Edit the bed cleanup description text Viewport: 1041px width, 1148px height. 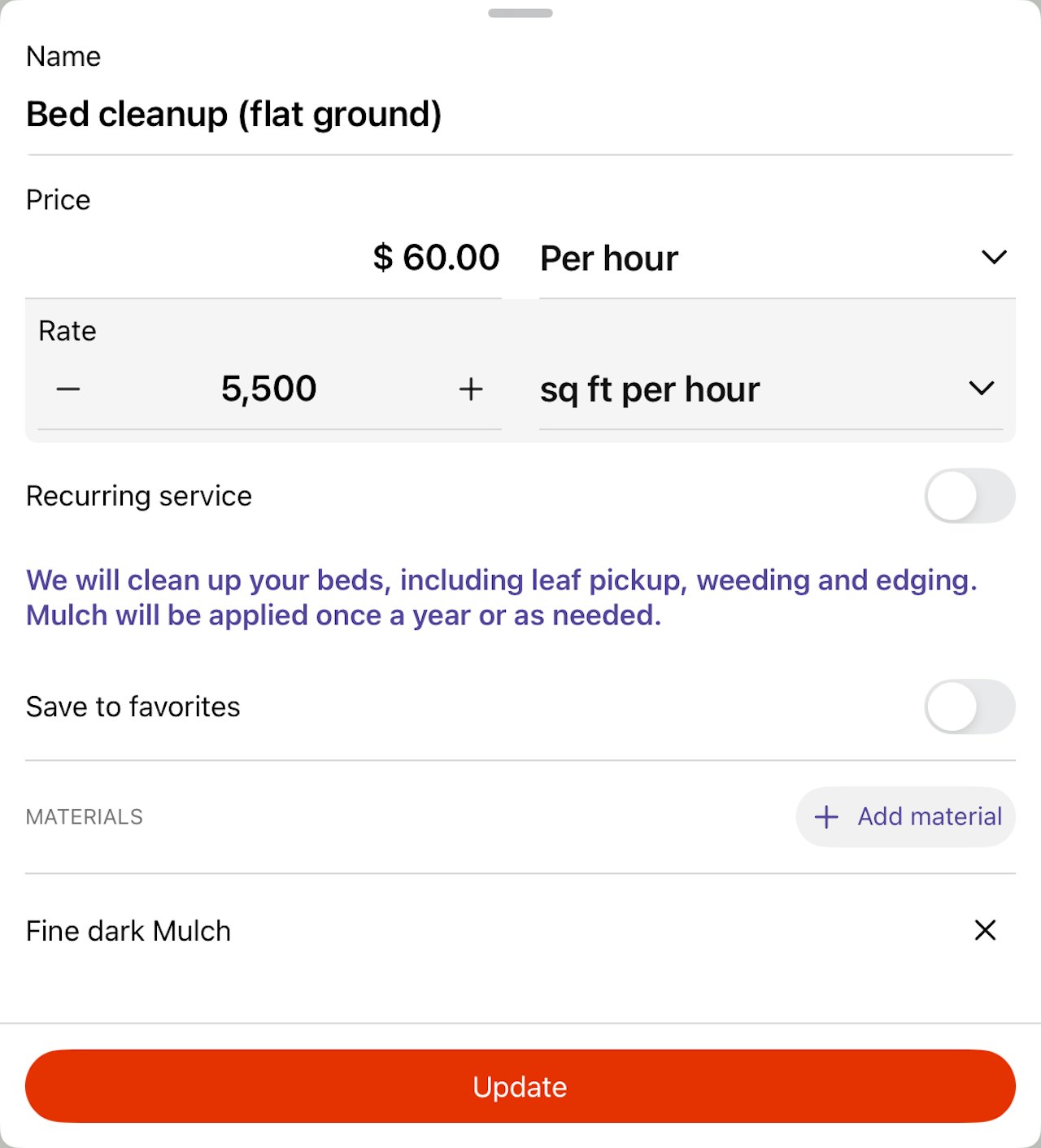pos(501,598)
